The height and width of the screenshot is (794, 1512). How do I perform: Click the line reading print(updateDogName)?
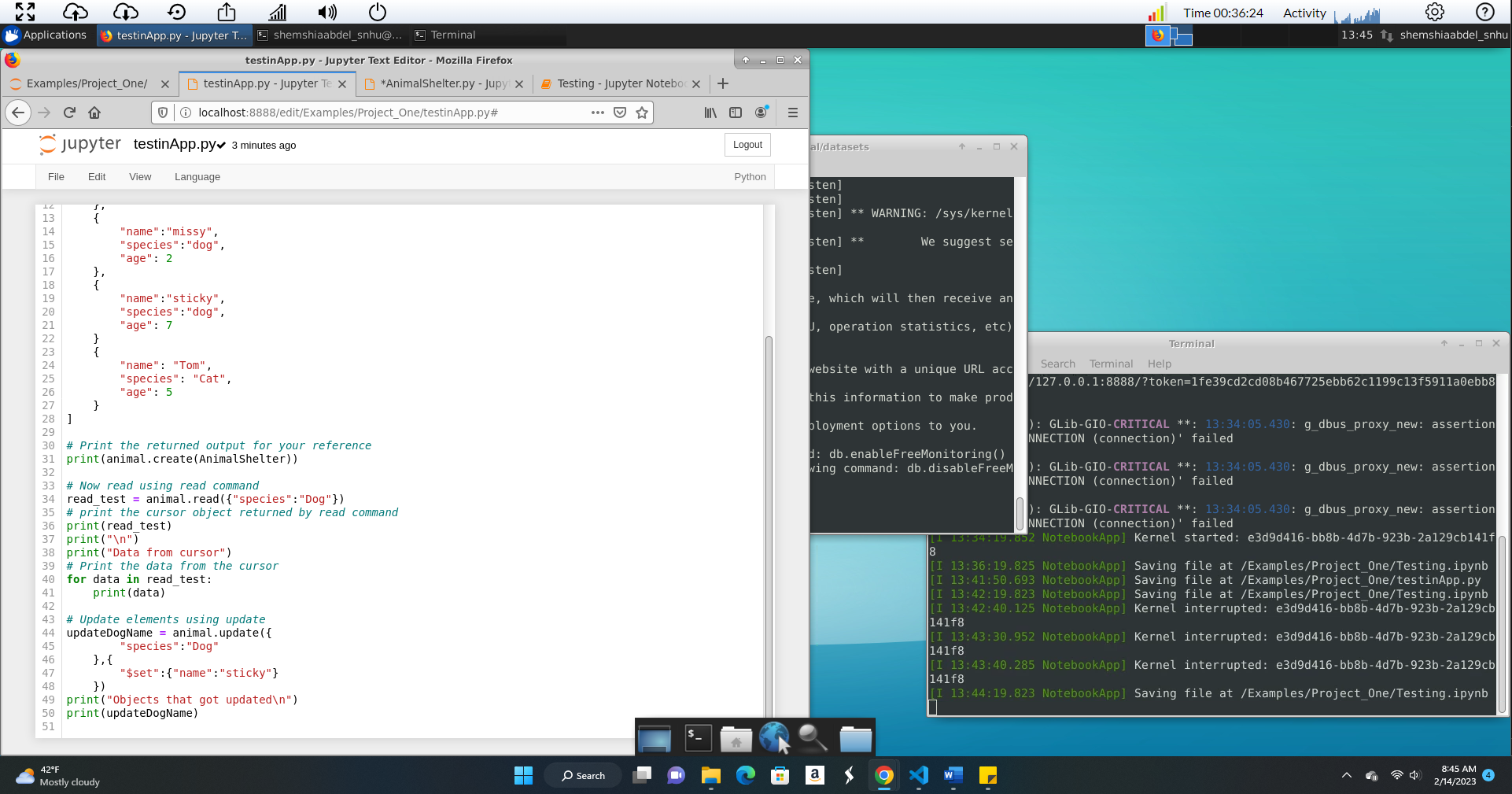(132, 713)
